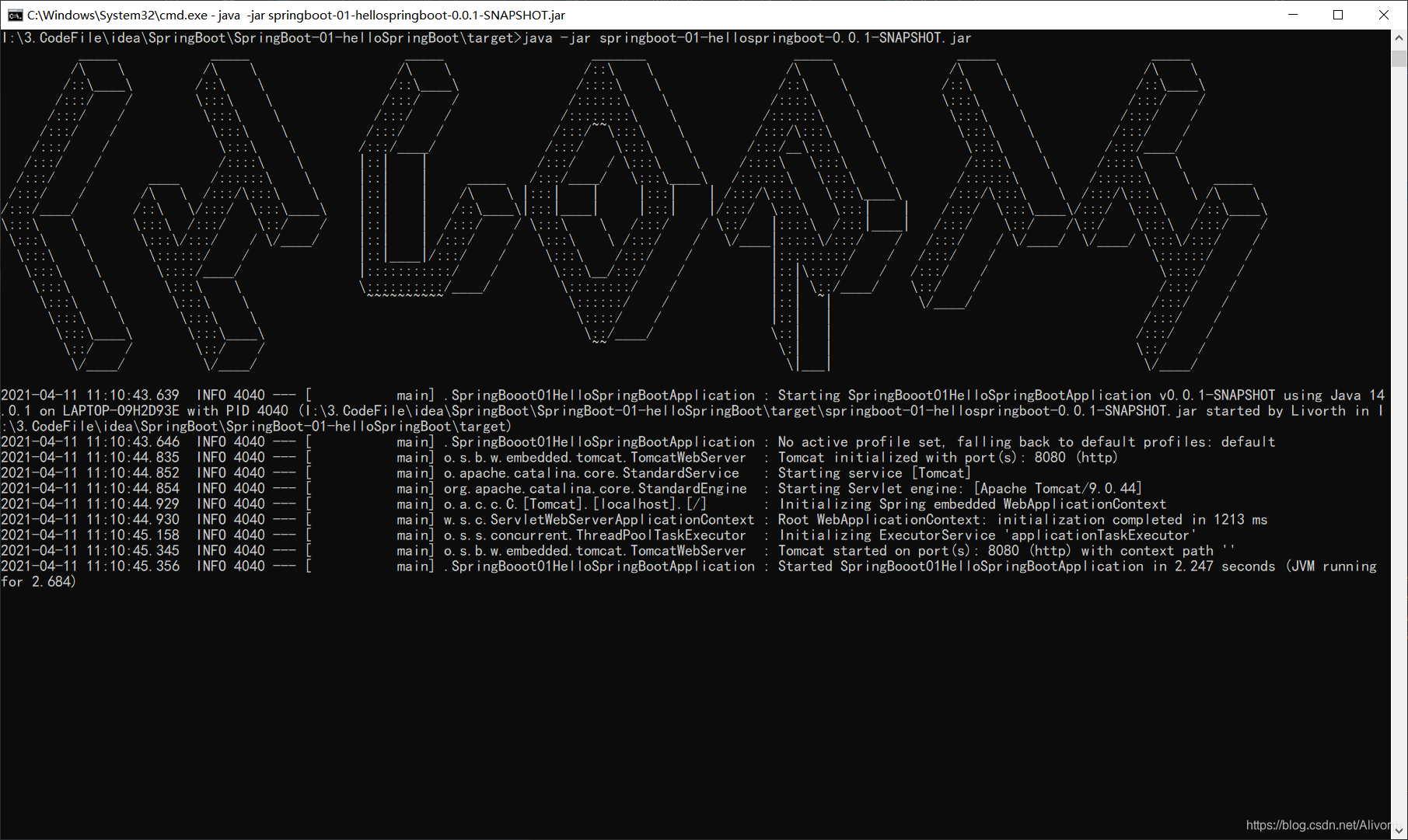Open the cmd system menu icon
The height and width of the screenshot is (840, 1408).
(x=15, y=15)
